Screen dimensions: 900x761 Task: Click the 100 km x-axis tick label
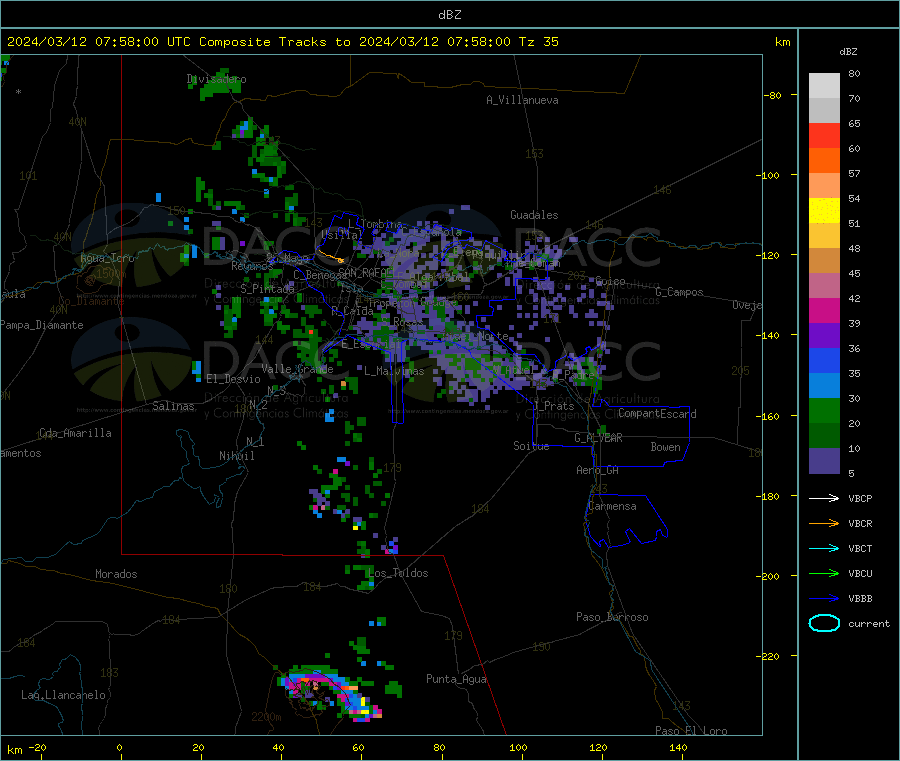tap(518, 747)
